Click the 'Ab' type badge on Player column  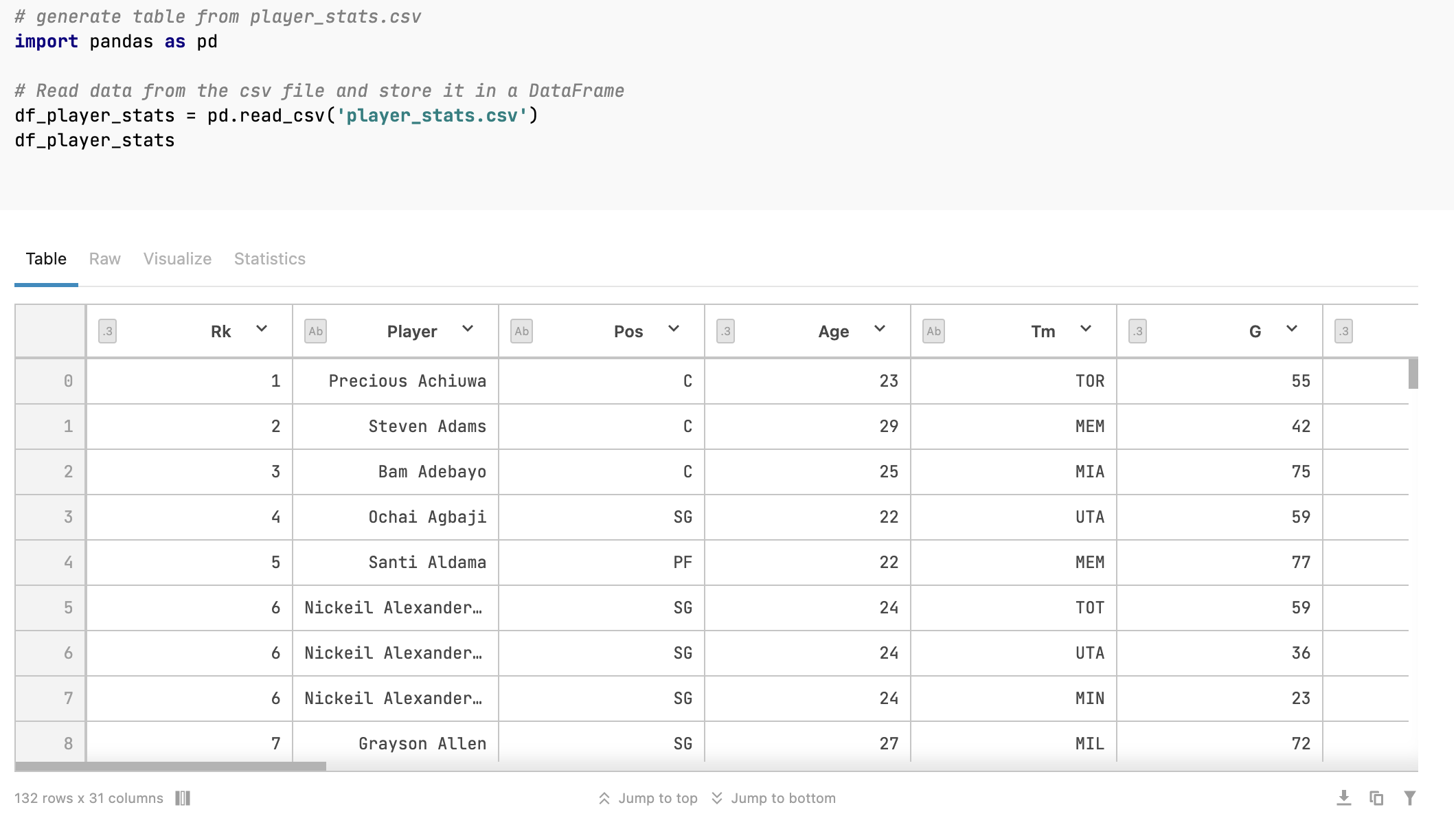pyautogui.click(x=315, y=331)
